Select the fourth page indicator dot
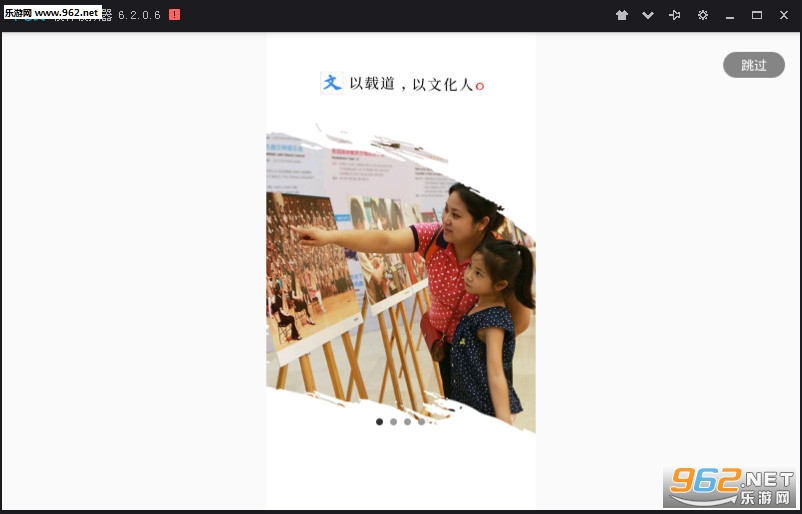 421,422
